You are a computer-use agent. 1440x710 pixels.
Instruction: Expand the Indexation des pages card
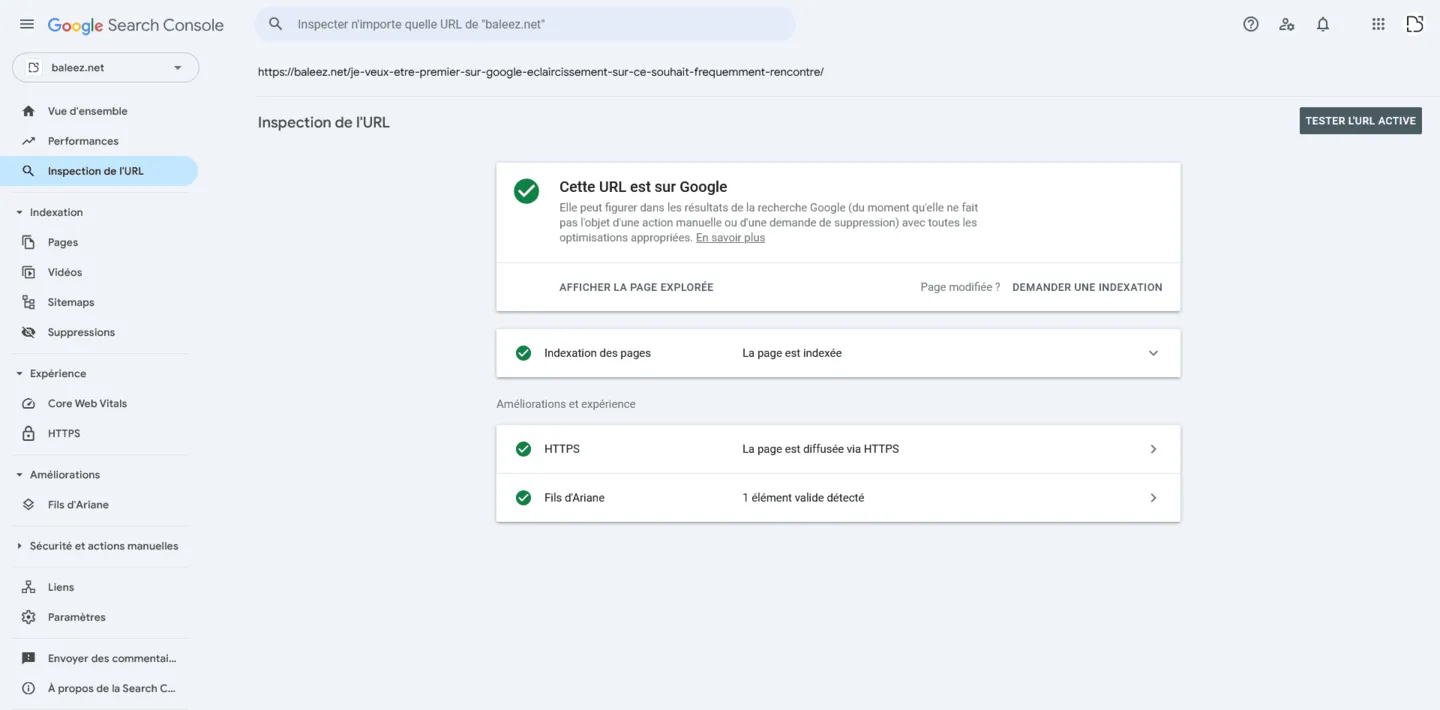[x=1152, y=353]
